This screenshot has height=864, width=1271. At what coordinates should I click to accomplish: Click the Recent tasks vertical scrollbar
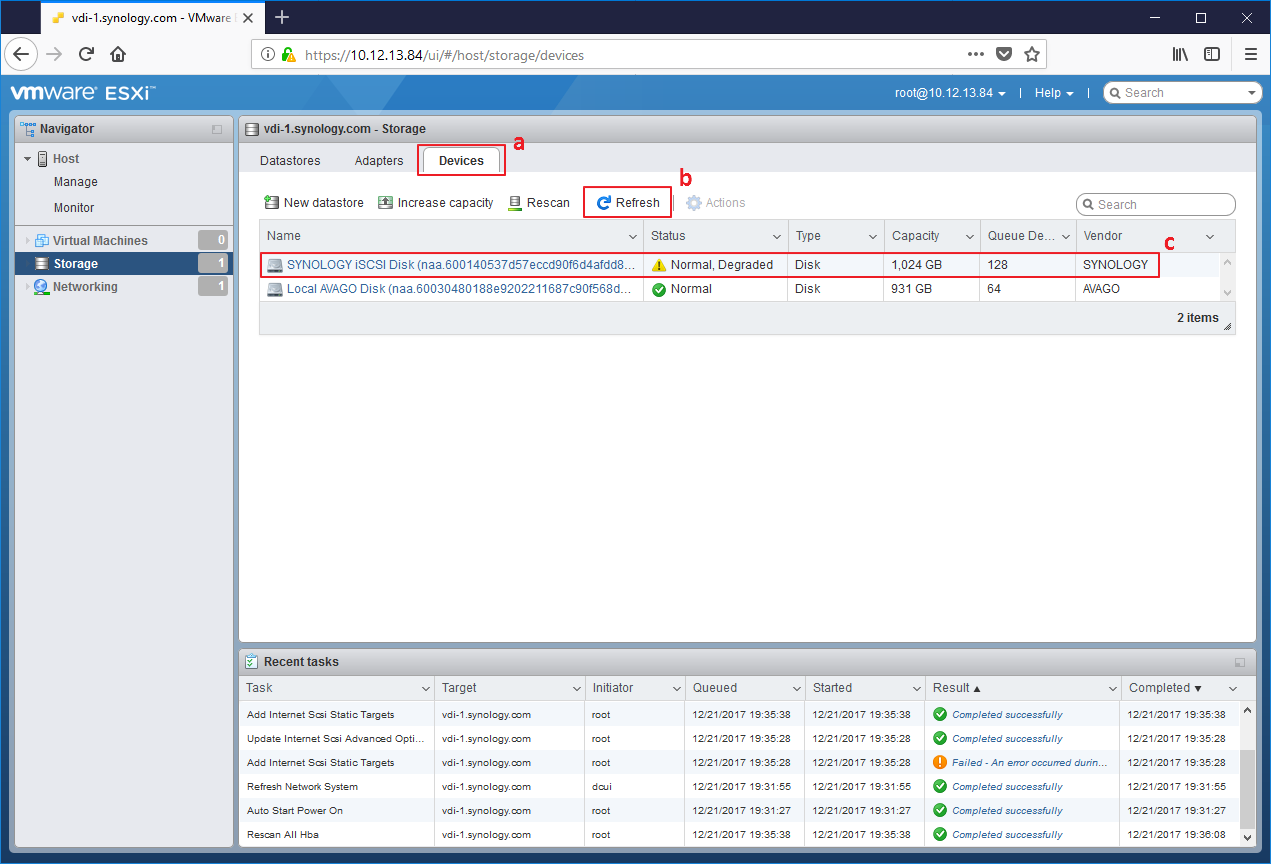point(1247,790)
